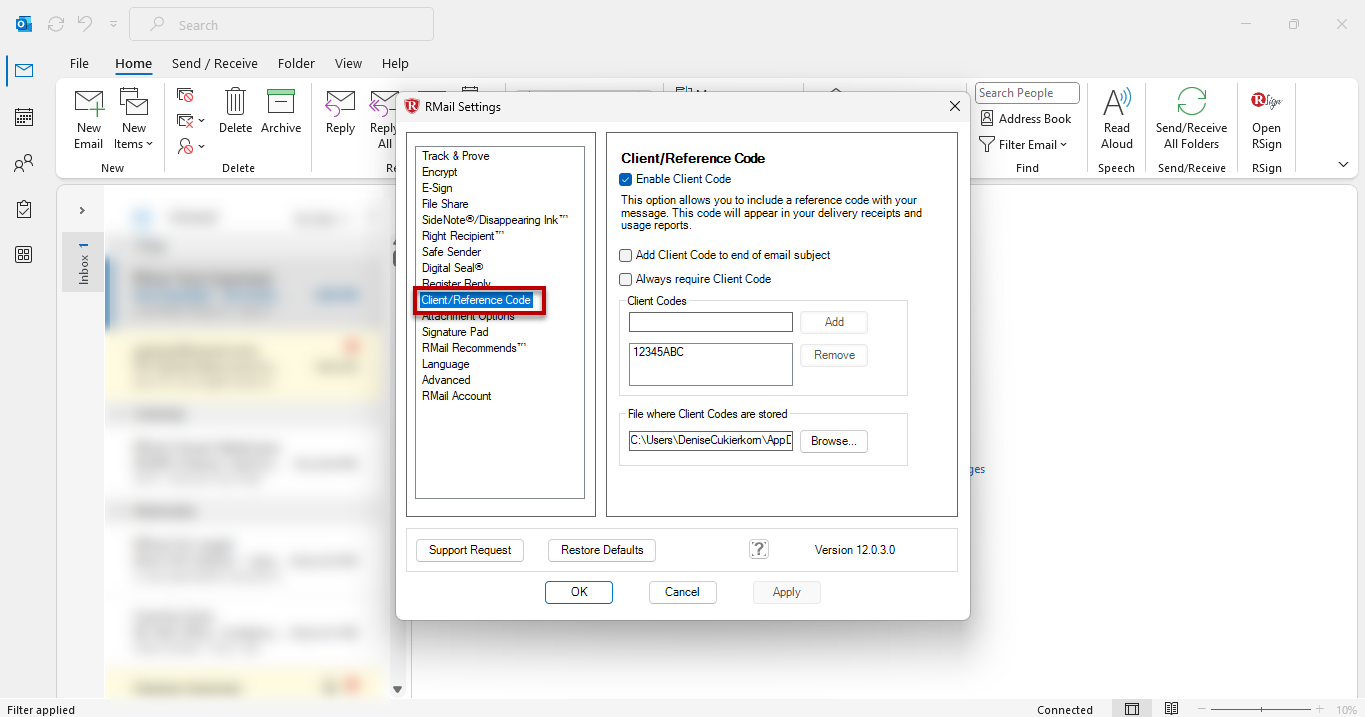Cancel the RMail Settings dialog

(x=682, y=592)
